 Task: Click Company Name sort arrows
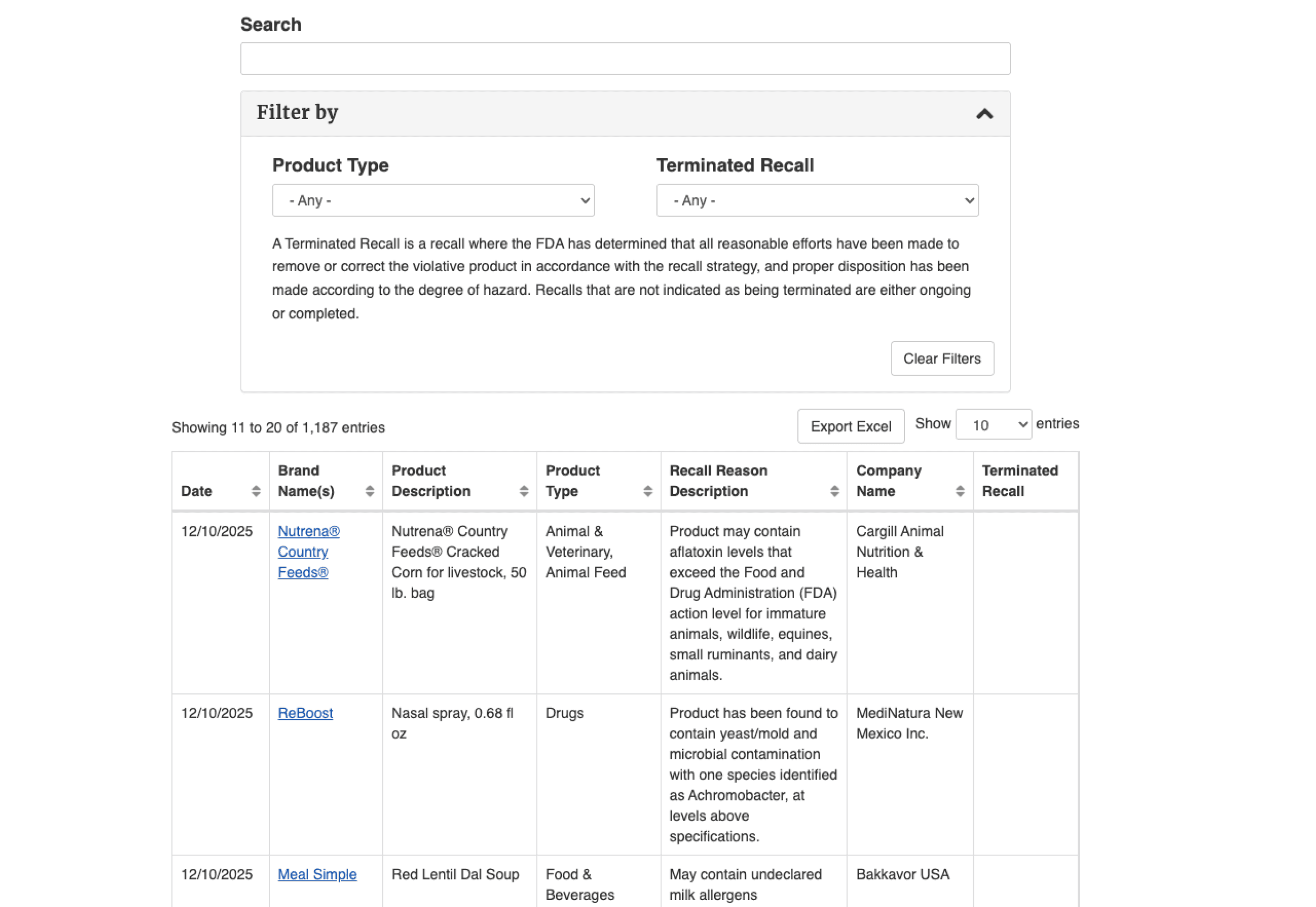pyautogui.click(x=960, y=491)
